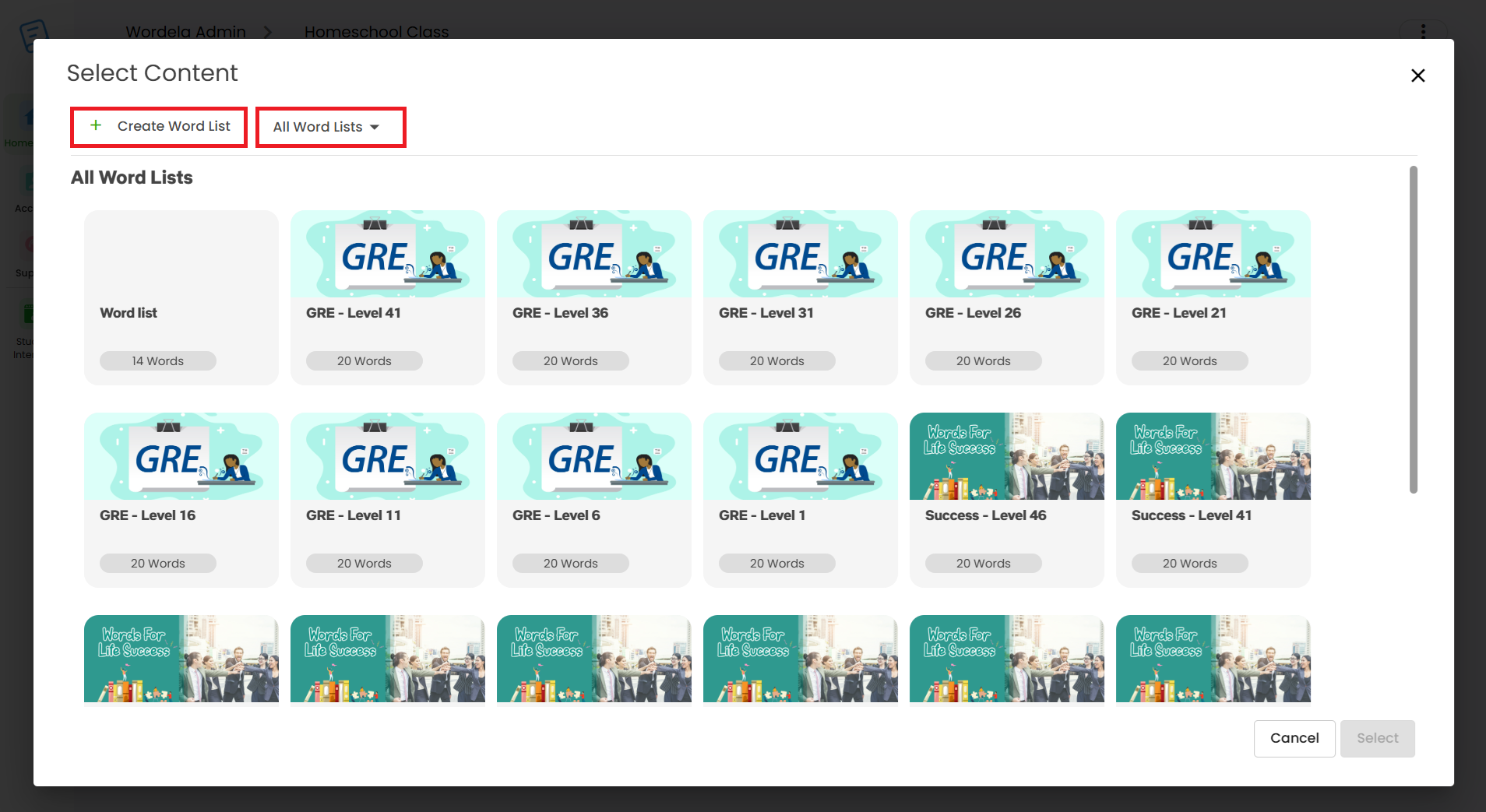The height and width of the screenshot is (812, 1486).
Task: Close the Select Content dialog
Action: click(1417, 76)
